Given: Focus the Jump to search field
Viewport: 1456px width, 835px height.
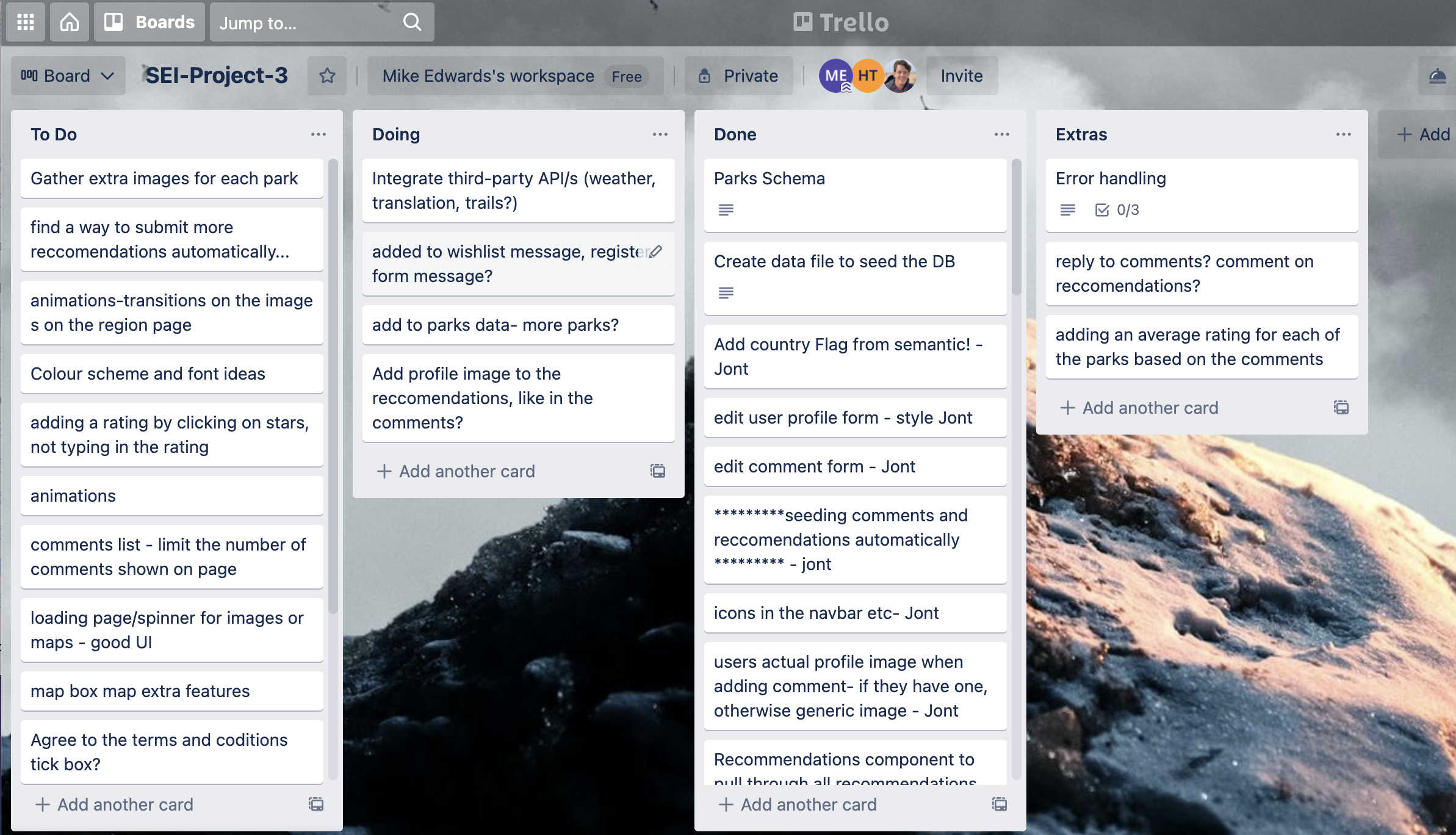Looking at the screenshot, I should pos(322,23).
